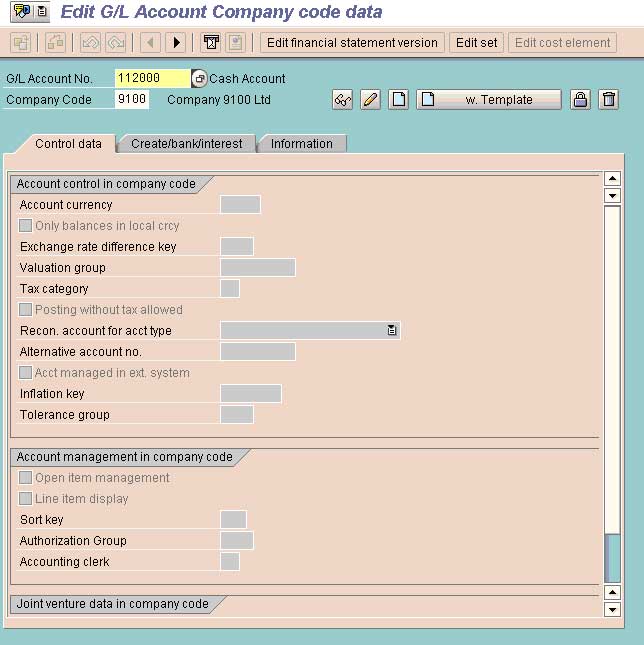644x645 pixels.
Task: Click the Company Code field 9100
Action: [x=132, y=99]
